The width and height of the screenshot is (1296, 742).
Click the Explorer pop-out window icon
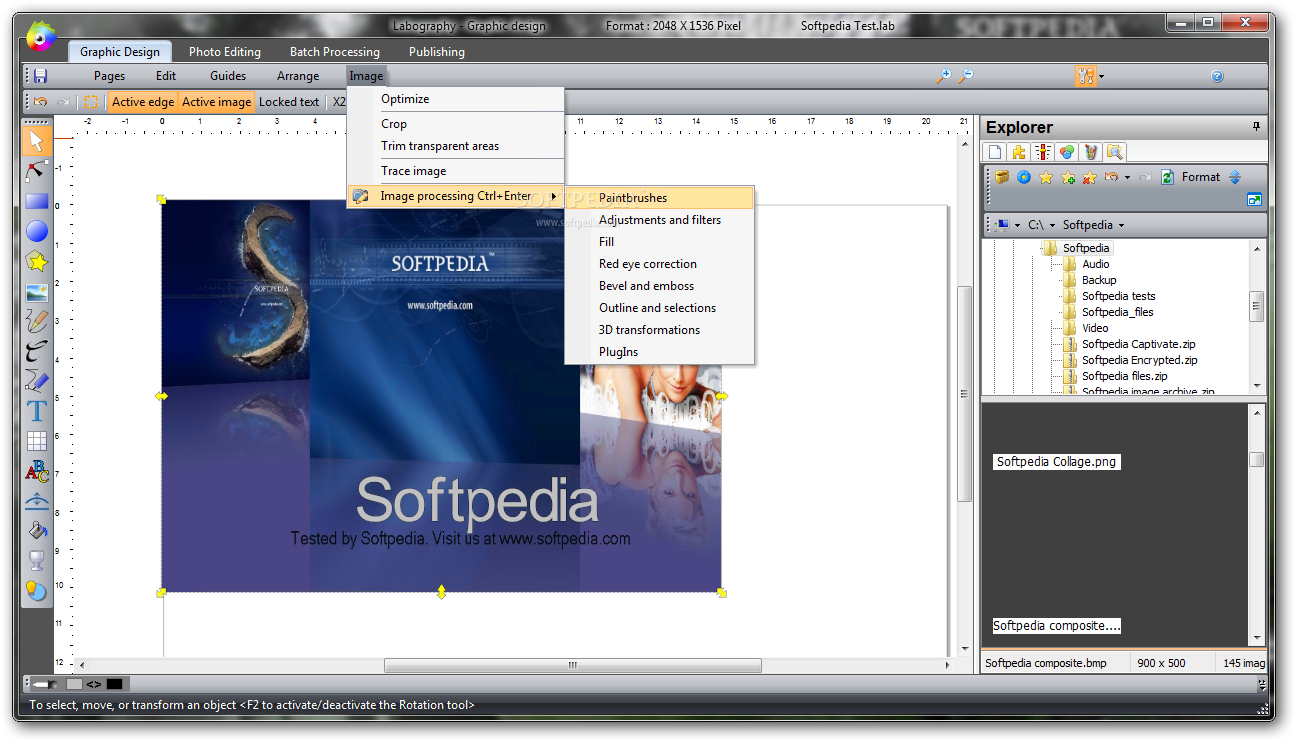click(1254, 199)
